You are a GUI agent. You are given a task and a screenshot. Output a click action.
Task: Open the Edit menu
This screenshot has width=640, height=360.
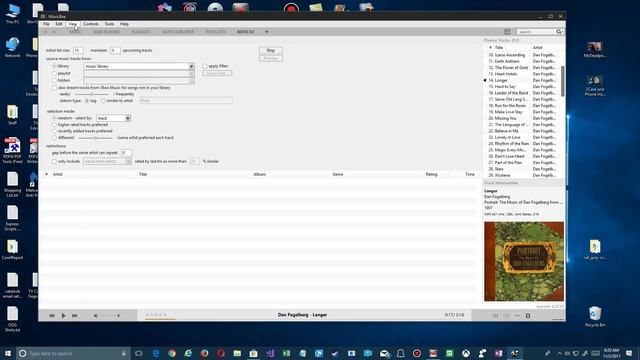coord(59,24)
